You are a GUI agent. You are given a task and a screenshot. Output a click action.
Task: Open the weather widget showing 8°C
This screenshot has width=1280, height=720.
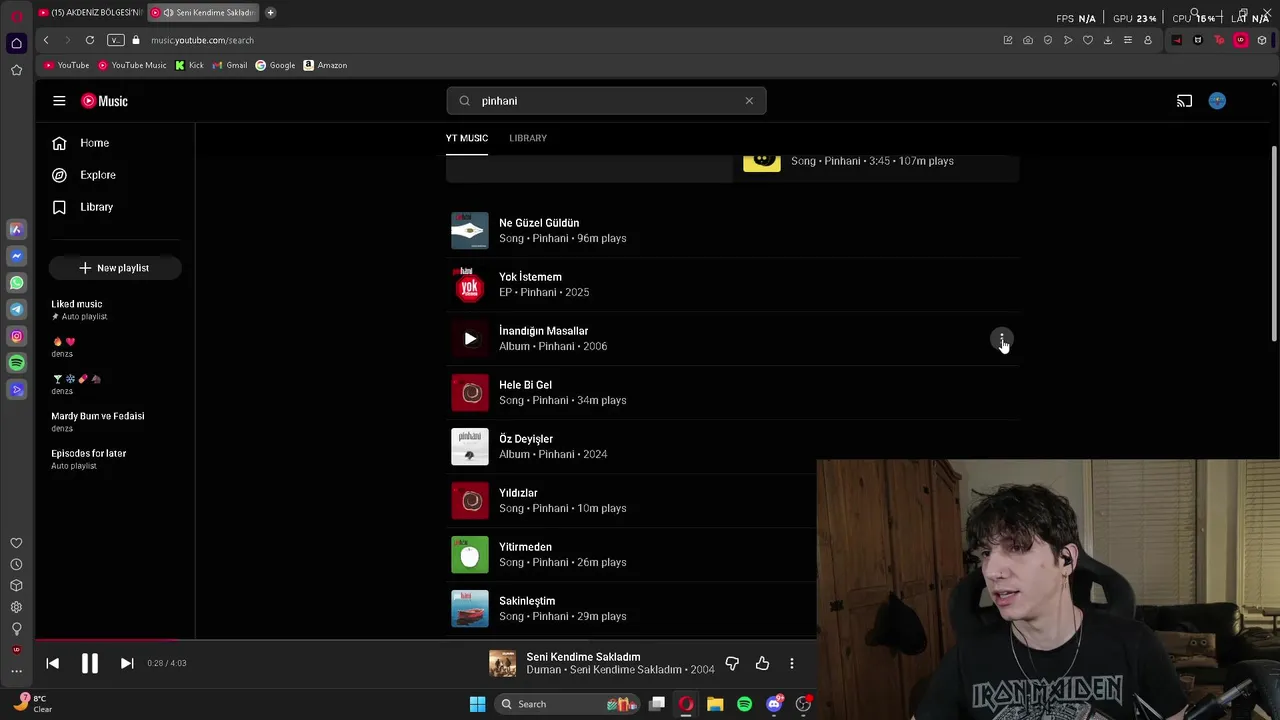32,703
